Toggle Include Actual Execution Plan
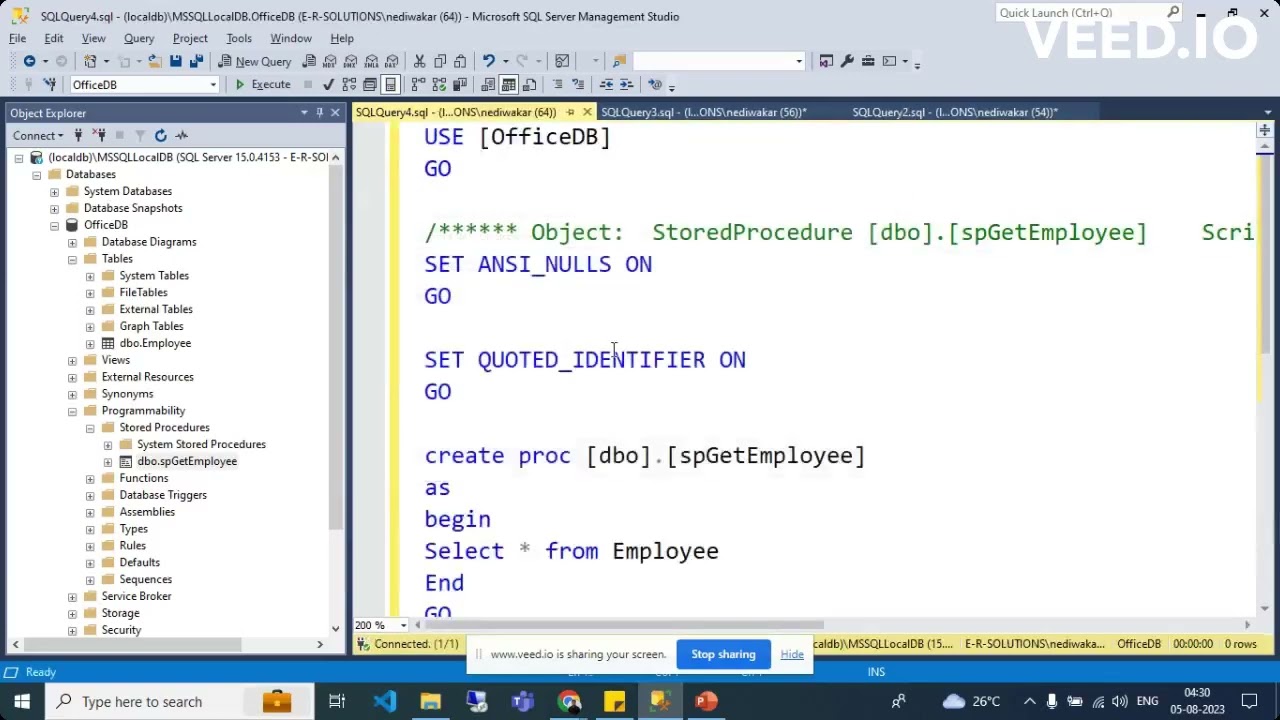This screenshot has height=720, width=1280. (x=418, y=84)
